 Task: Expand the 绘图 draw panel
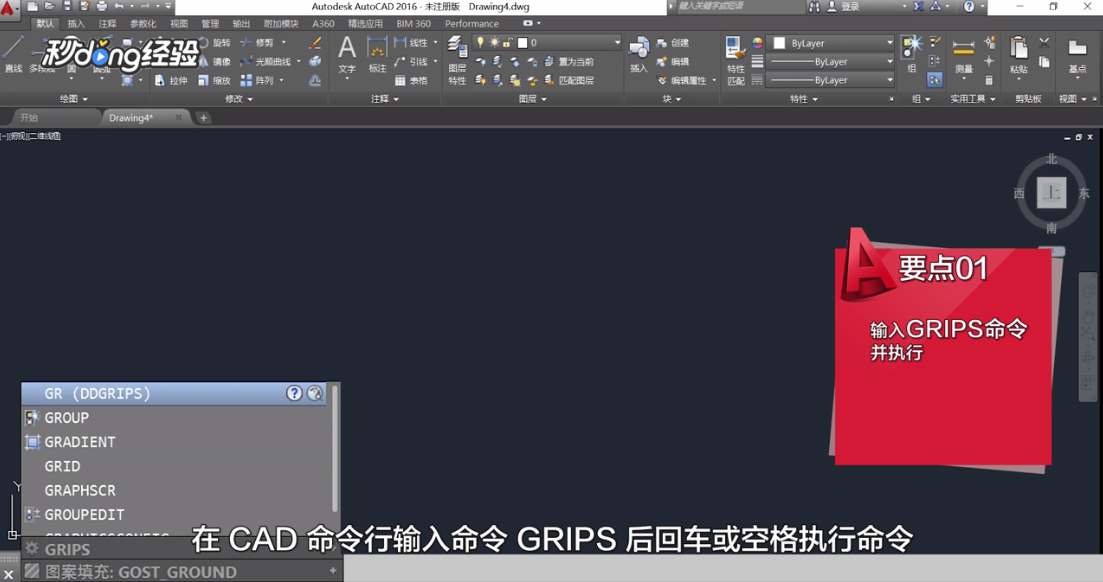pos(74,99)
